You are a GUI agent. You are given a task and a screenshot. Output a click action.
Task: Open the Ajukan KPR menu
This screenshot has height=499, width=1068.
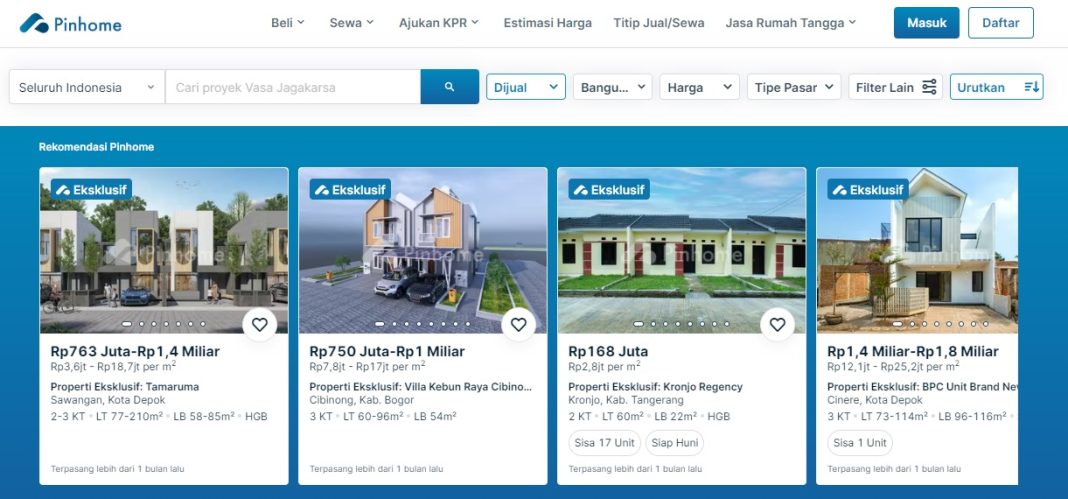[439, 22]
